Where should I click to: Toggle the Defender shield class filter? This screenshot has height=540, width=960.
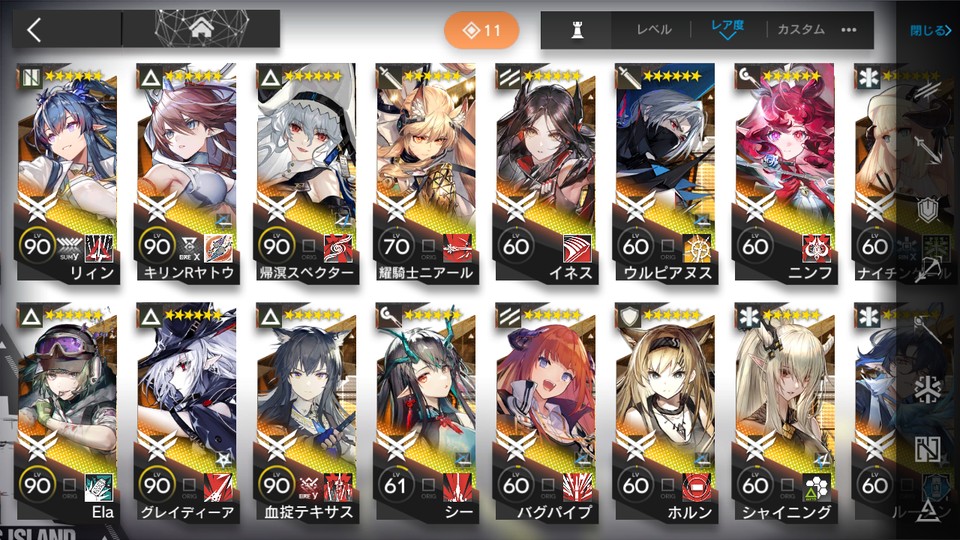(928, 209)
